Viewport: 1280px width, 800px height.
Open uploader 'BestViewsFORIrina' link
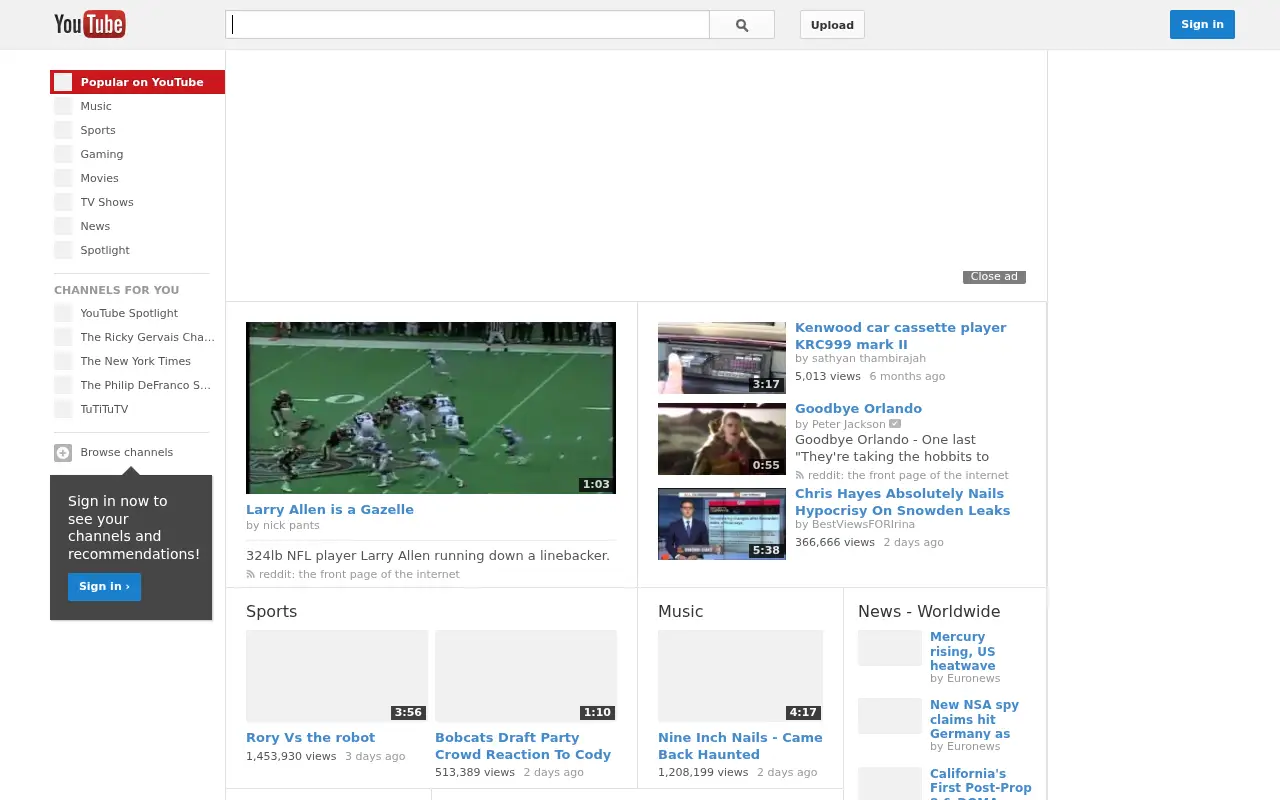(863, 525)
